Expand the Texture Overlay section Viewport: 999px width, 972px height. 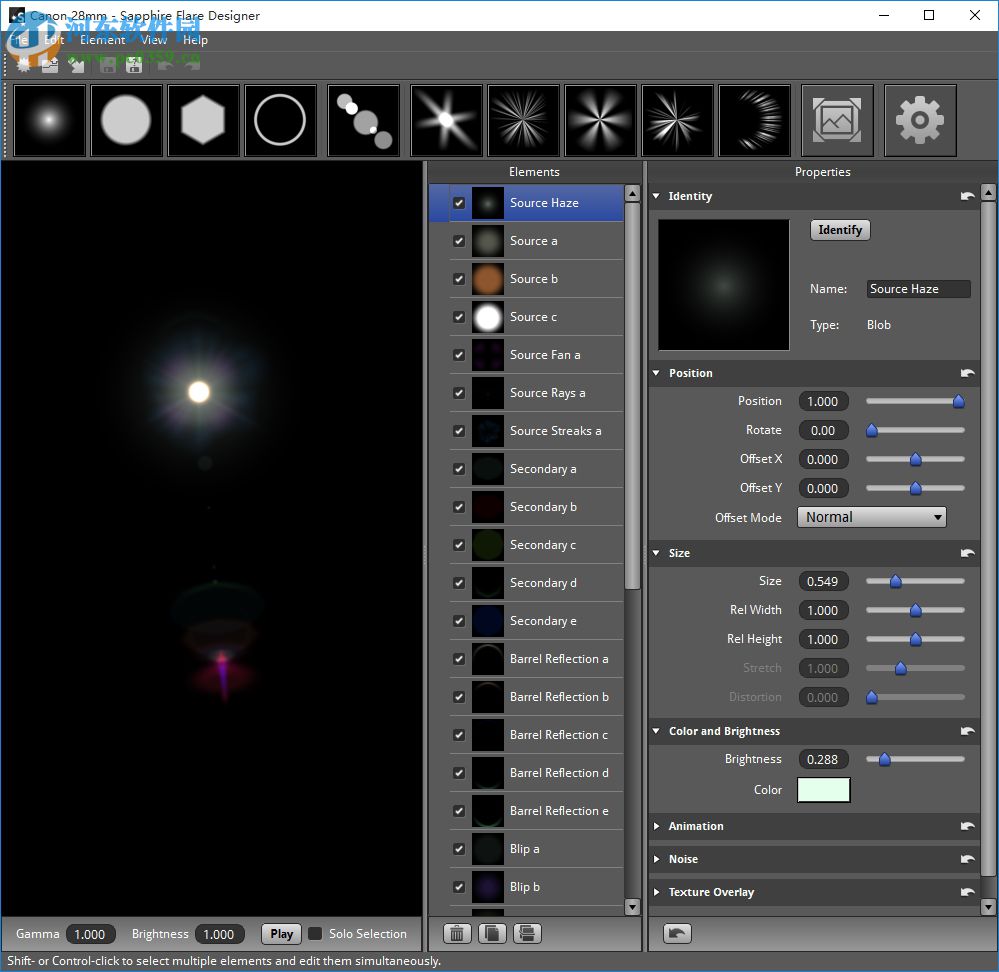(711, 892)
